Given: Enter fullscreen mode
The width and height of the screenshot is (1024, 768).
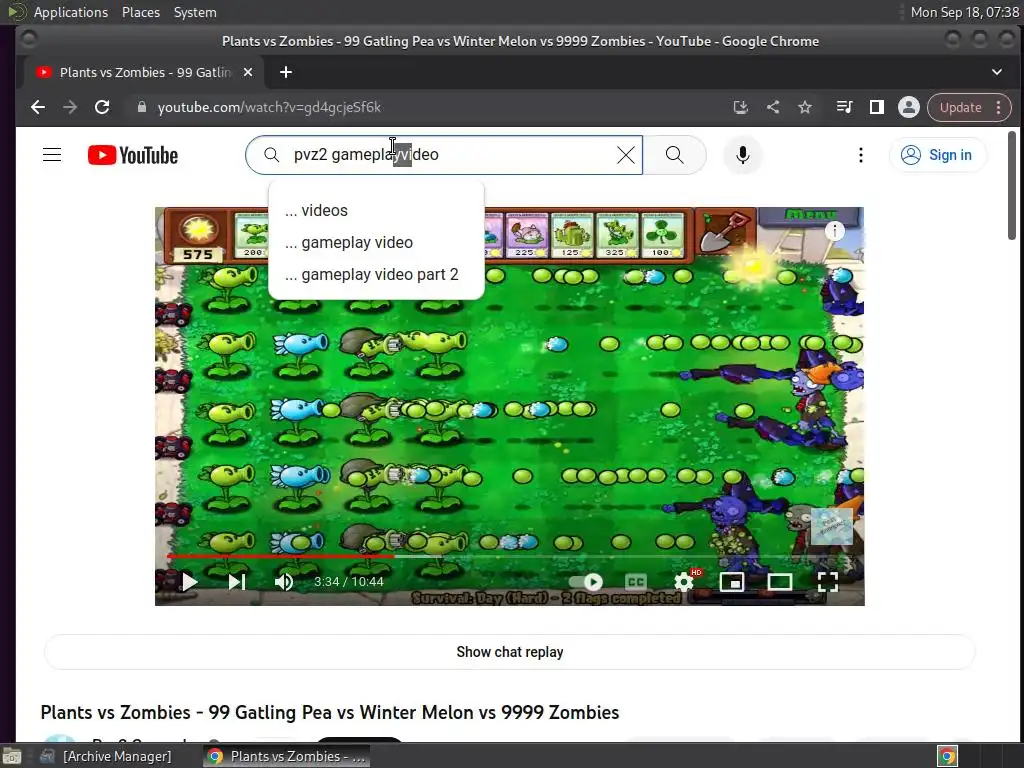Looking at the screenshot, I should pyautogui.click(x=827, y=581).
